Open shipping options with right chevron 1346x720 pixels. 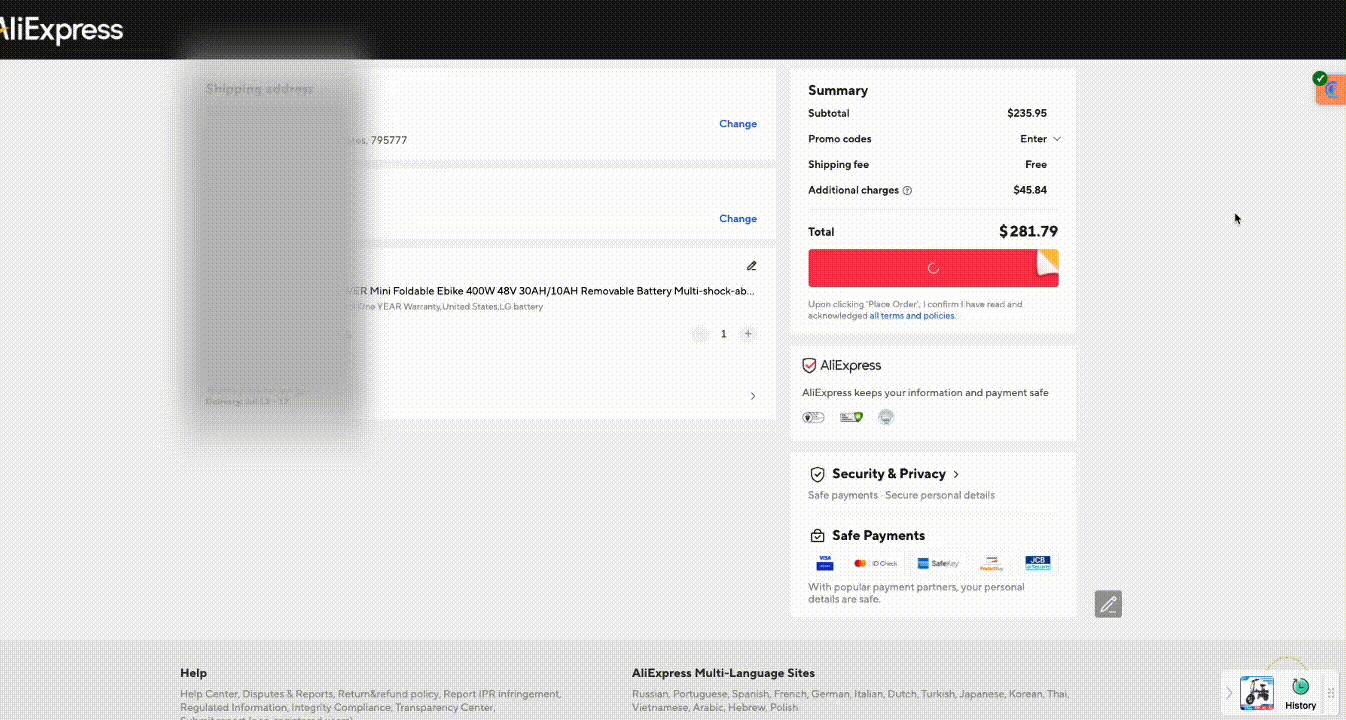(753, 396)
